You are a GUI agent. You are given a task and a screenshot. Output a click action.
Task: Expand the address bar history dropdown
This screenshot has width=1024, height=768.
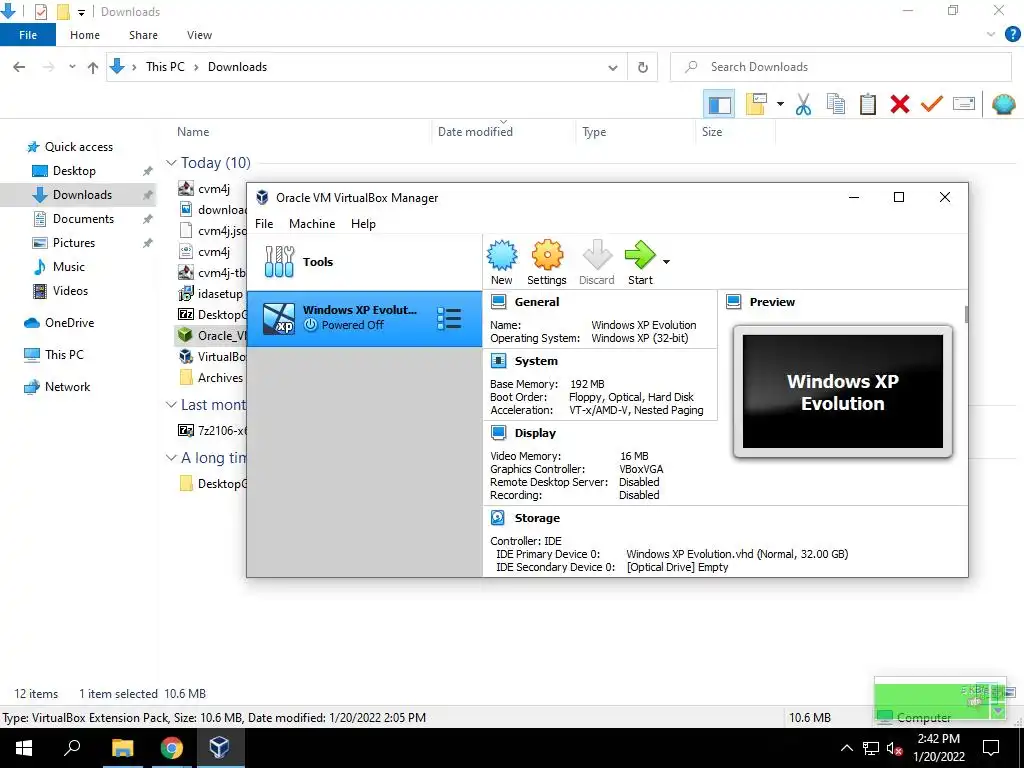(x=613, y=67)
